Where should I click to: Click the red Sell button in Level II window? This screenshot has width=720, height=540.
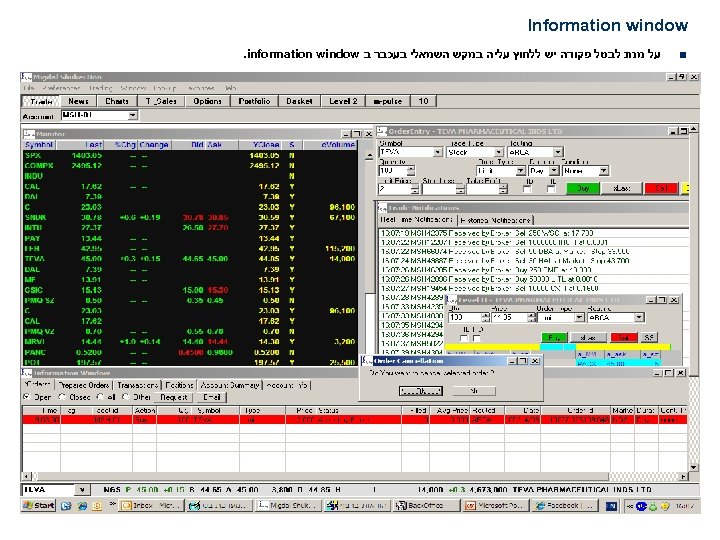pos(624,338)
